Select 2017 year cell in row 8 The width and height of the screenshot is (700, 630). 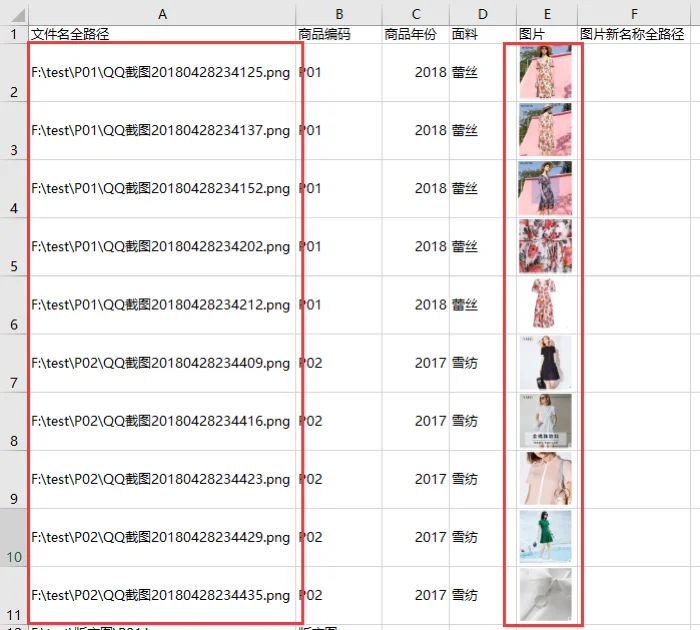coord(416,421)
